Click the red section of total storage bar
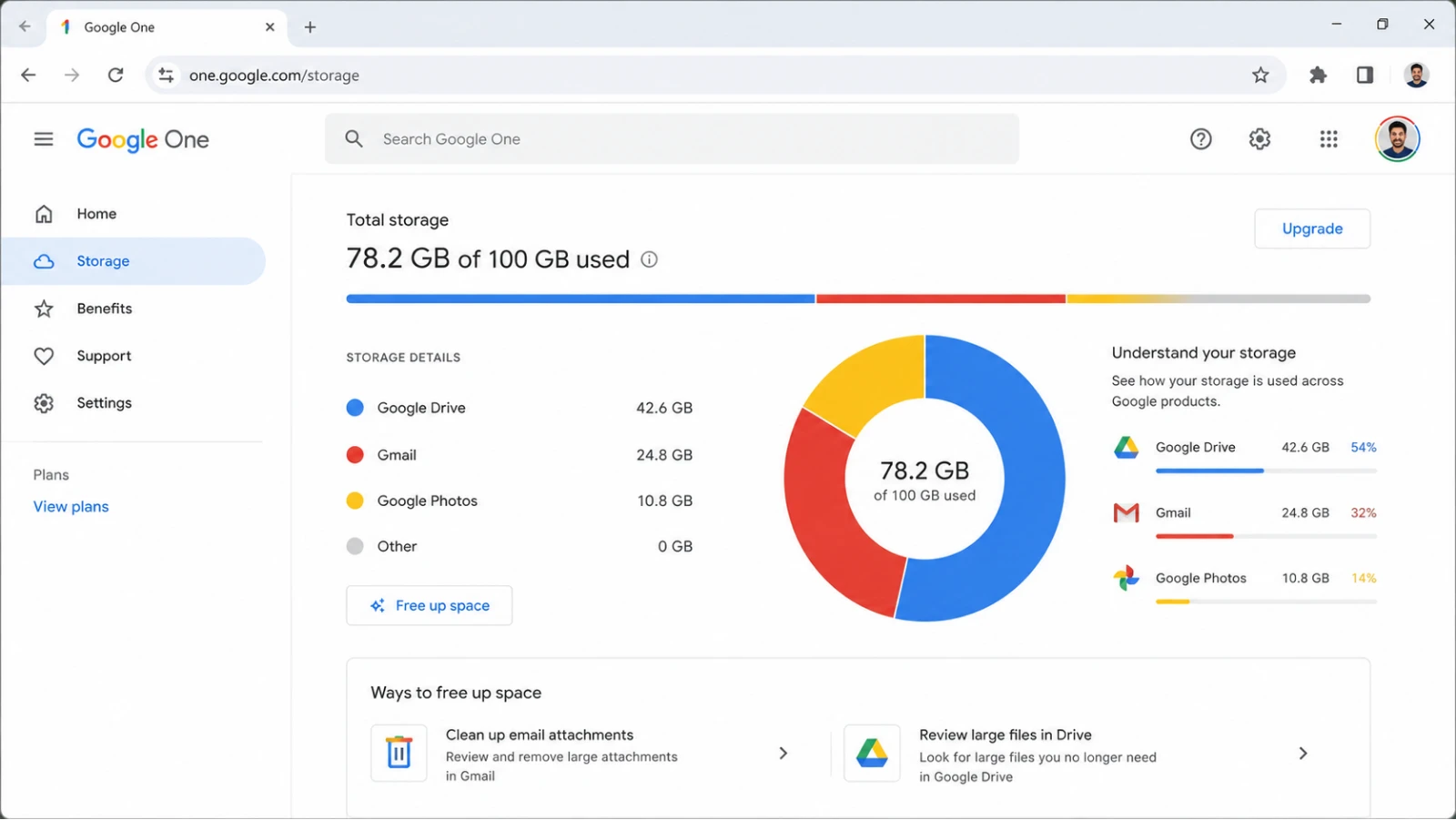This screenshot has width=1456, height=820. 941,299
